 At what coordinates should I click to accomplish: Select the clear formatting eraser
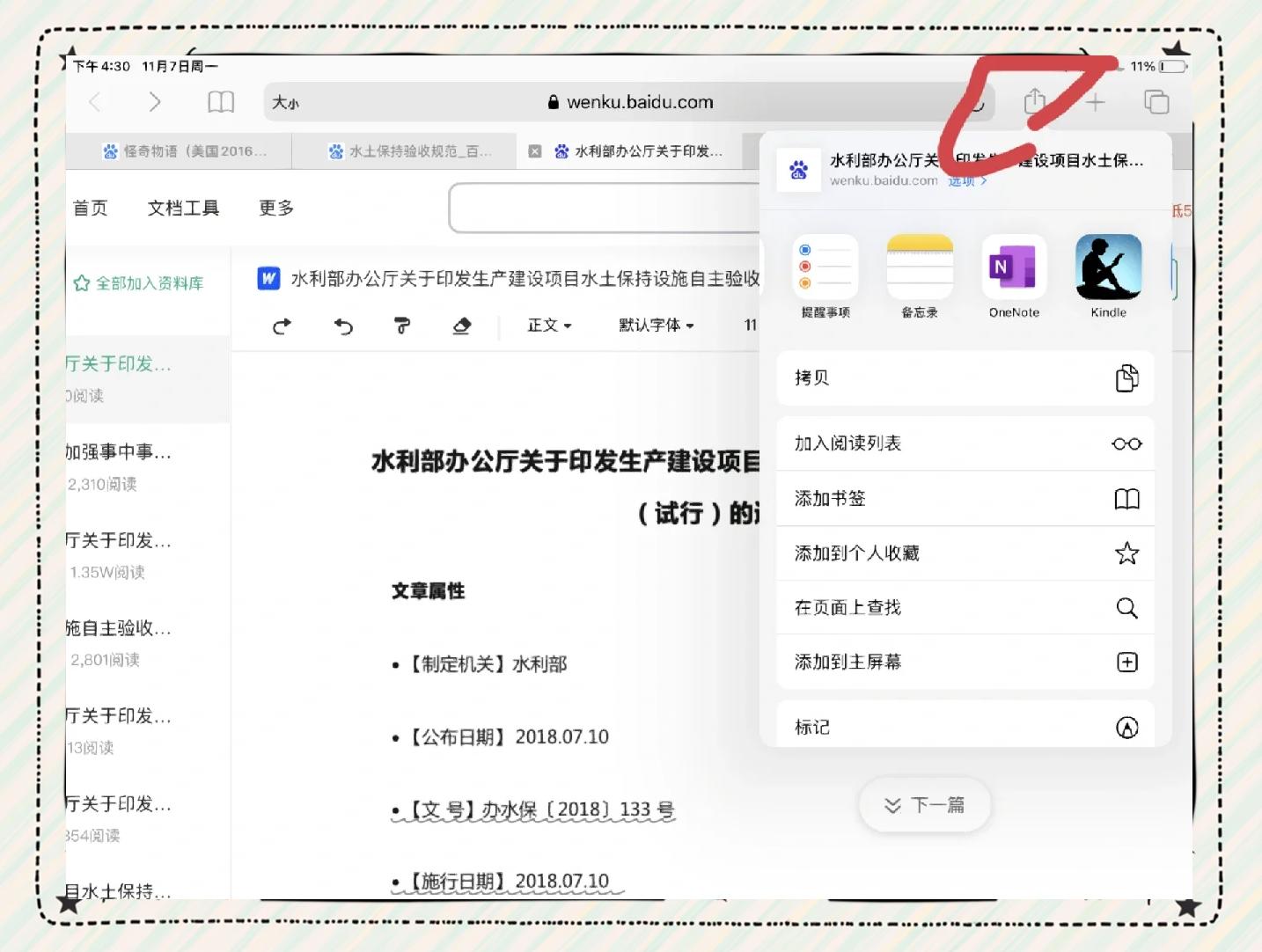point(461,326)
